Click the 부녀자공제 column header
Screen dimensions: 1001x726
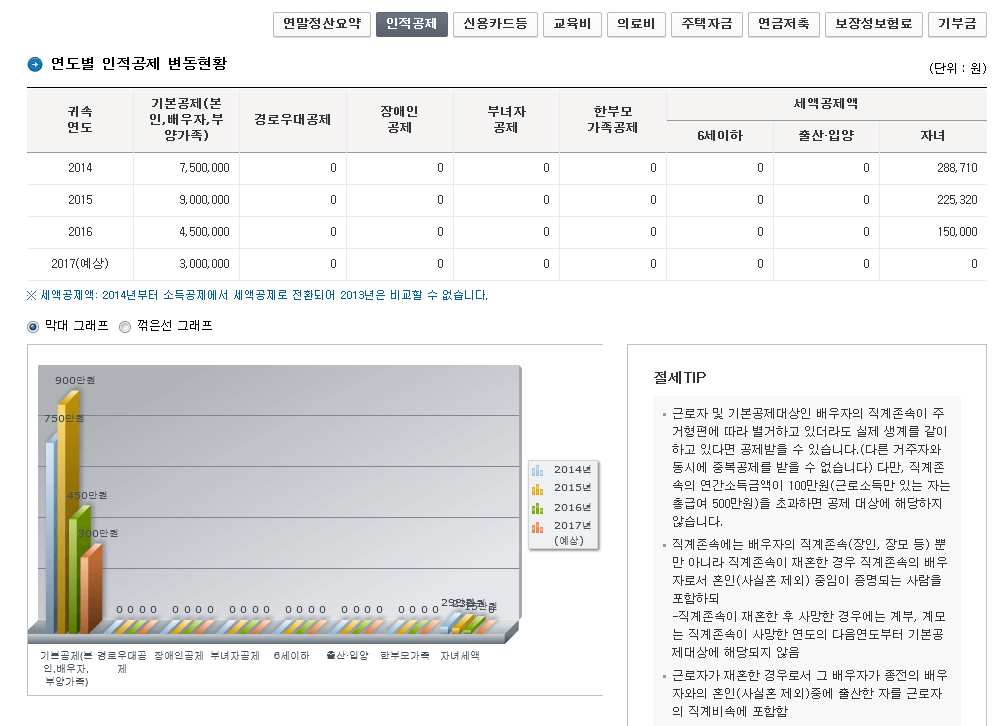(506, 119)
